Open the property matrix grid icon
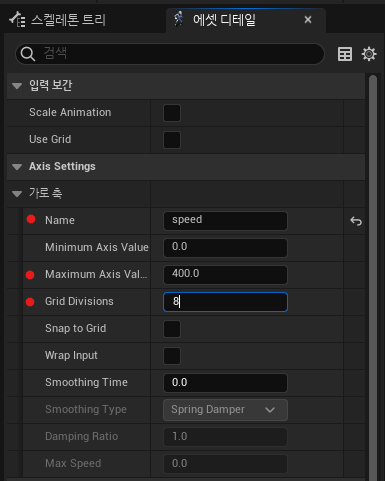Image resolution: width=385 pixels, height=481 pixels. (x=345, y=54)
